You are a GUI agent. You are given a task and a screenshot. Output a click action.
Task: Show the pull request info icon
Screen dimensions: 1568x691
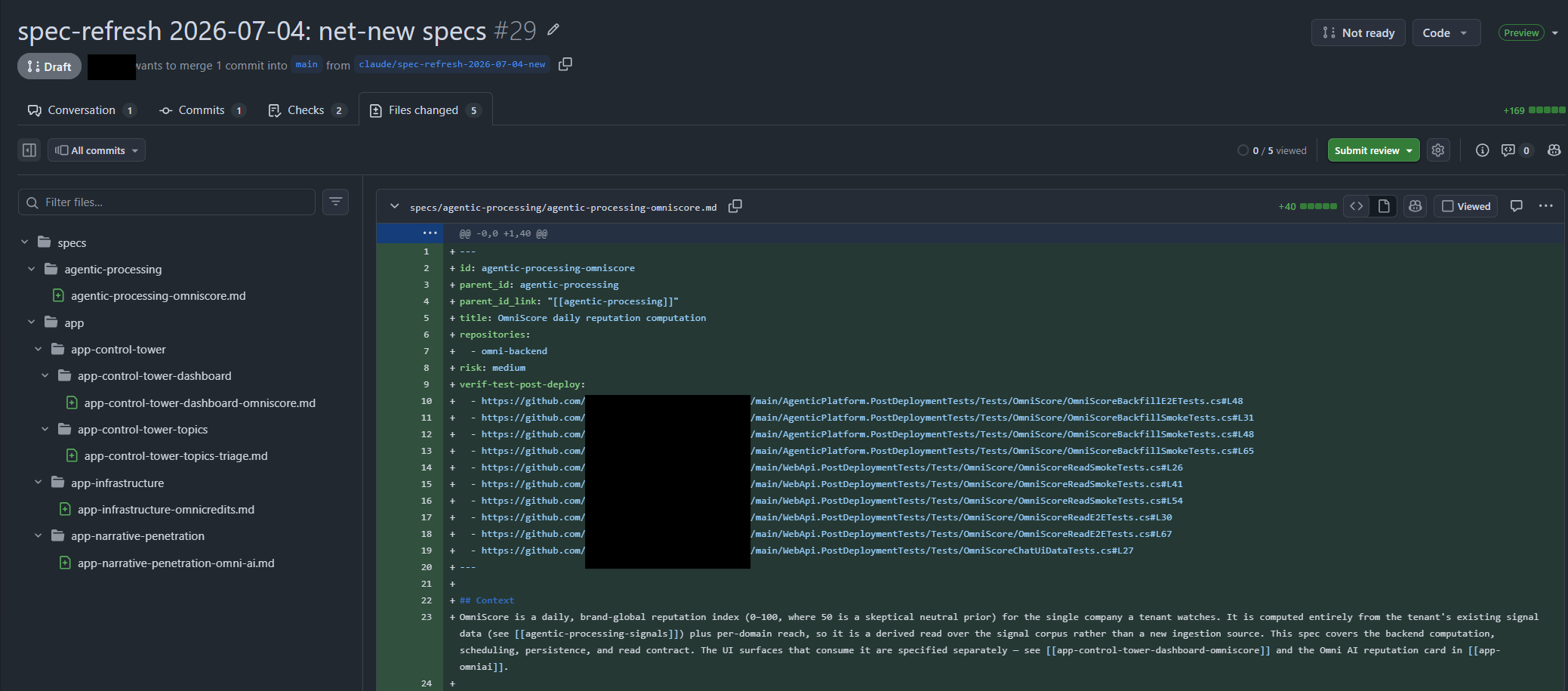coord(1483,150)
